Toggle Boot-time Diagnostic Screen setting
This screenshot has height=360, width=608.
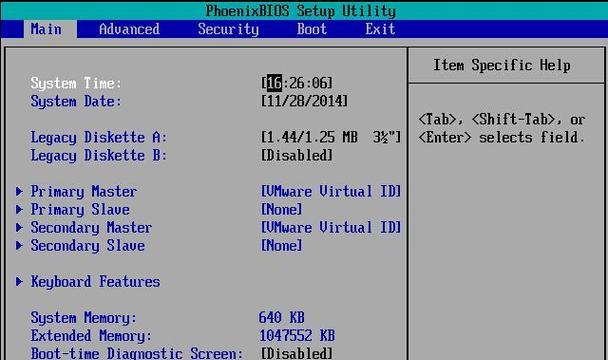click(x=297, y=353)
